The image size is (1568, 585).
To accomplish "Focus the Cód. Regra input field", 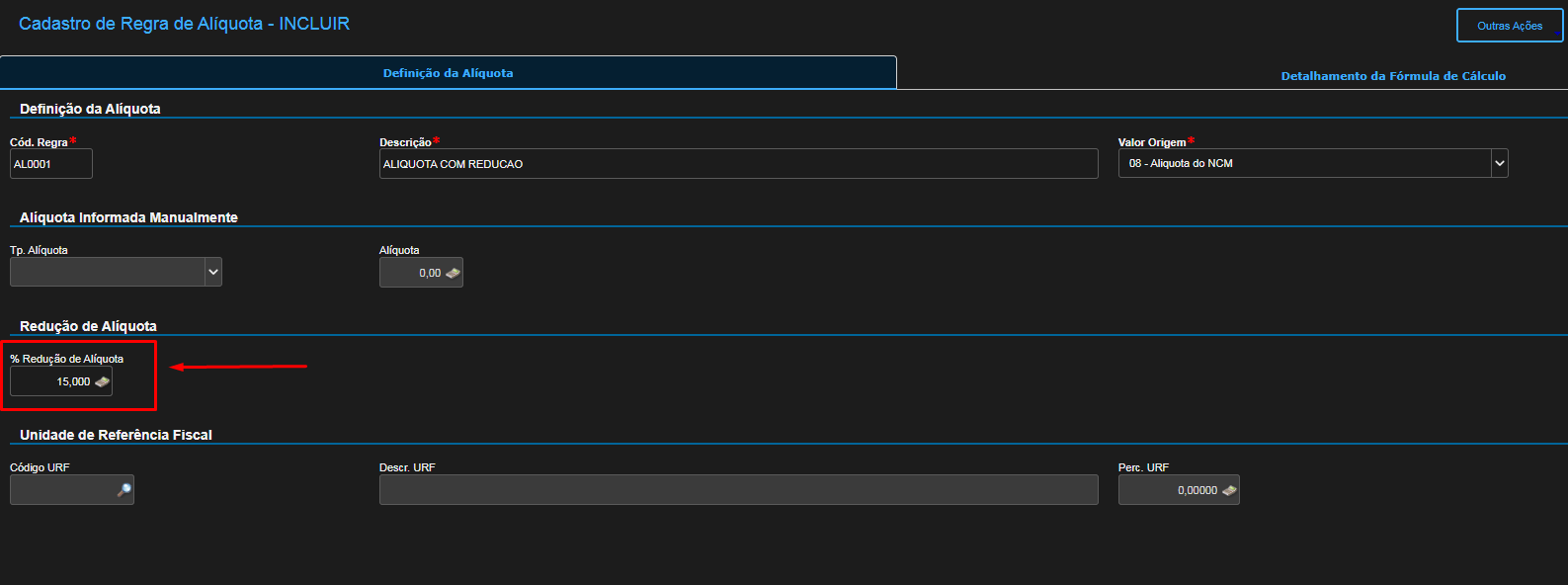I will (51, 164).
